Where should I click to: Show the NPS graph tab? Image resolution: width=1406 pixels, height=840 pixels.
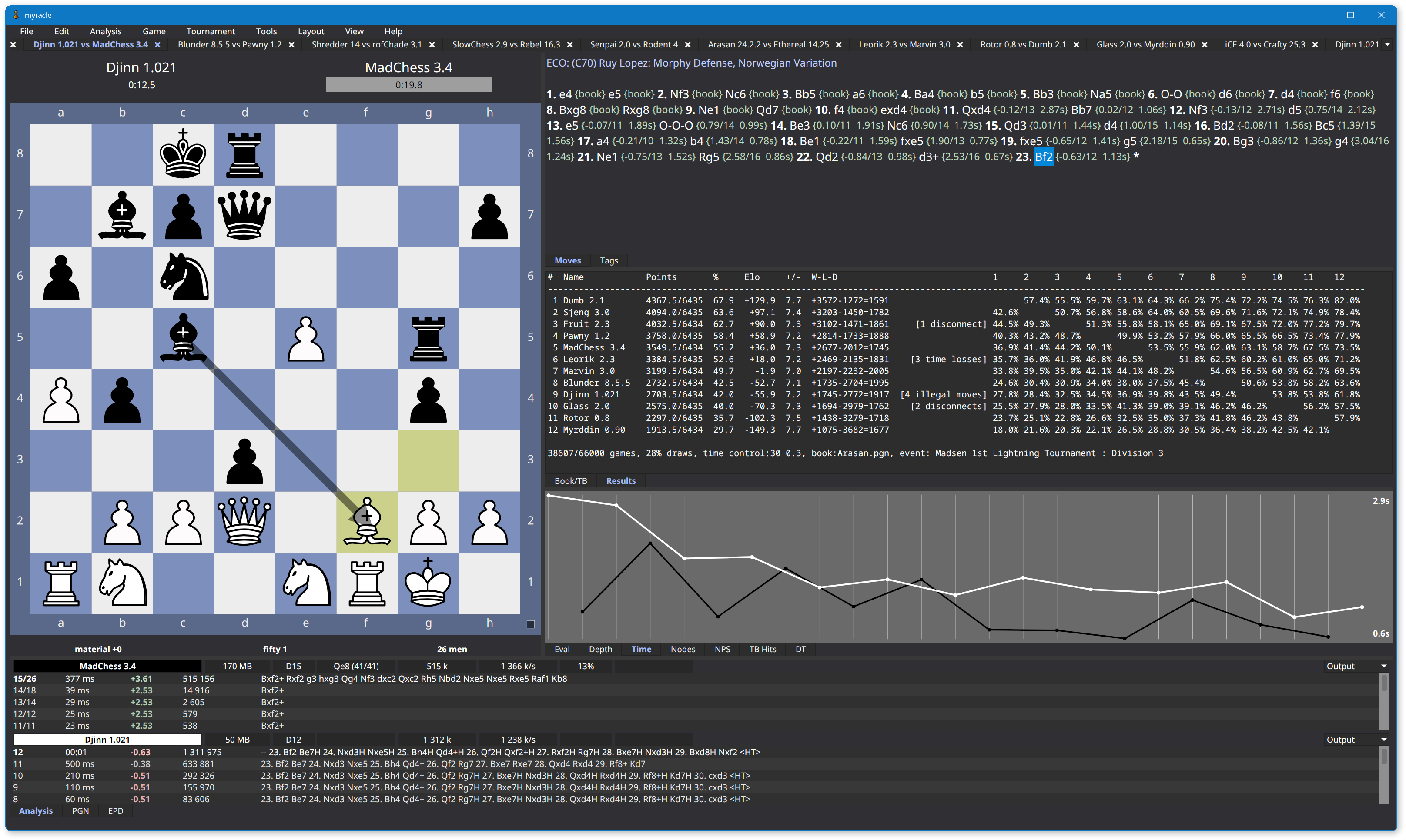click(x=722, y=649)
